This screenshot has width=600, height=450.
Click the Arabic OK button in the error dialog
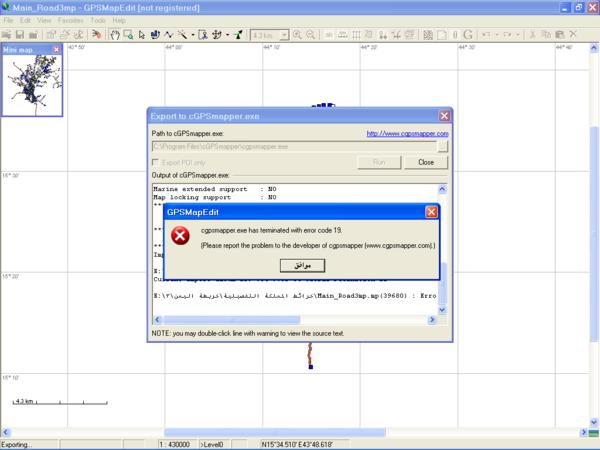tap(302, 266)
